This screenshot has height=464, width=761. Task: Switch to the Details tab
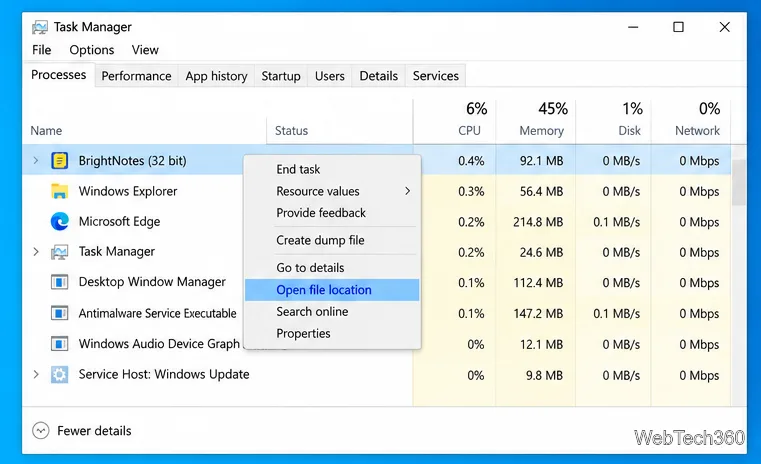(x=379, y=76)
